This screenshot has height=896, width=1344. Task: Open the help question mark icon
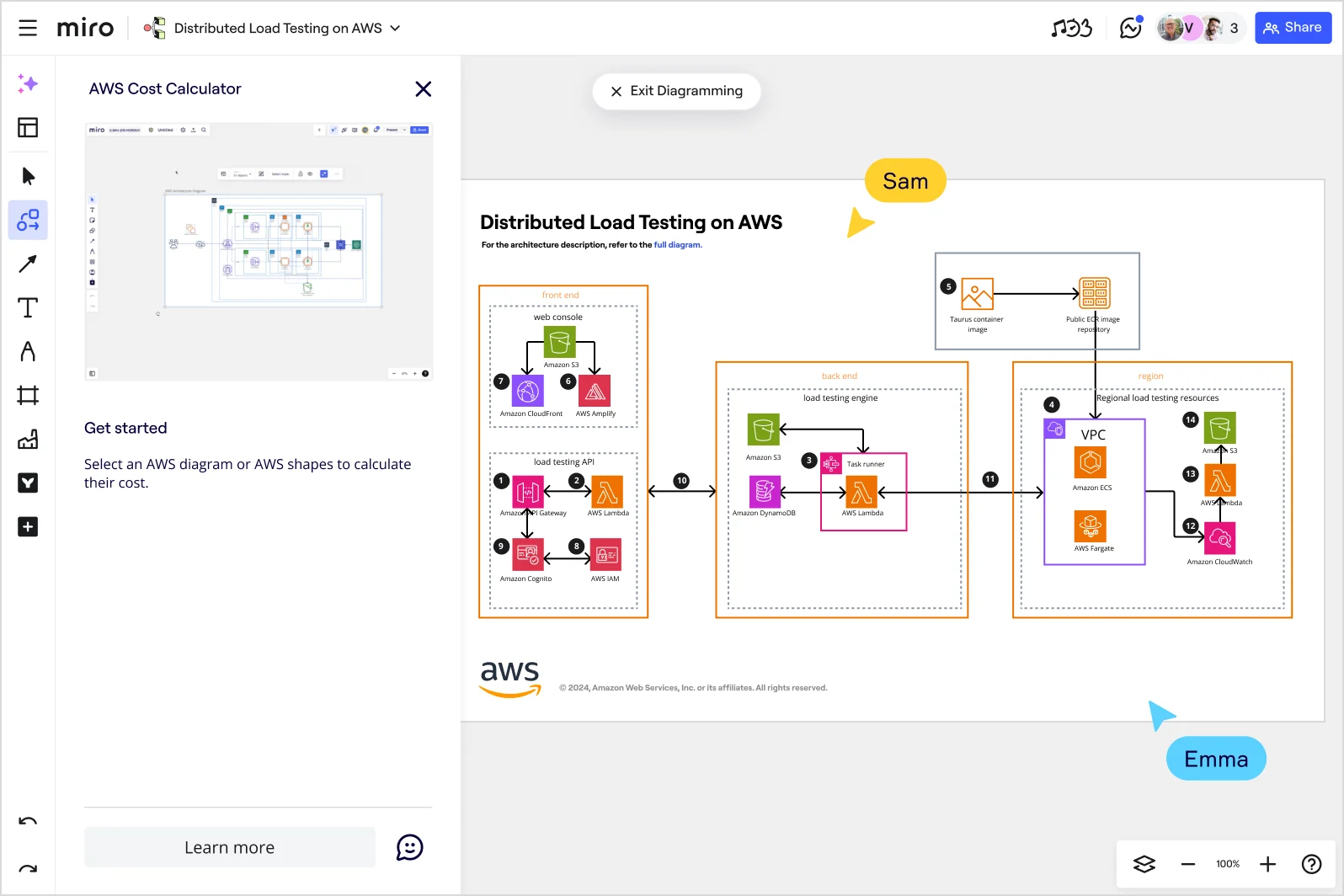tap(1311, 864)
